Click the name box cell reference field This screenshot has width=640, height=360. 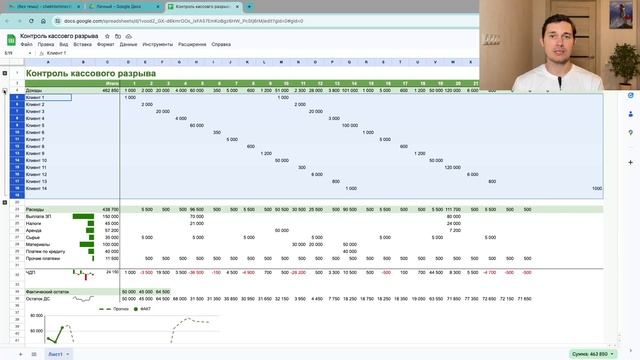pyautogui.click(x=16, y=53)
